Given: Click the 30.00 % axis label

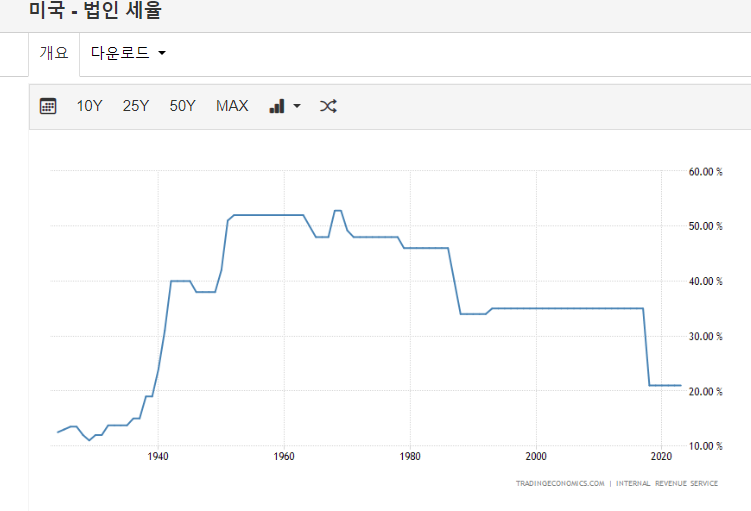Looking at the screenshot, I should pos(705,336).
